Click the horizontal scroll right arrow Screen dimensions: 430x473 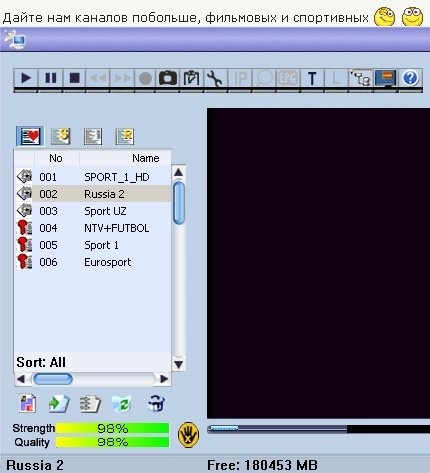click(x=164, y=379)
